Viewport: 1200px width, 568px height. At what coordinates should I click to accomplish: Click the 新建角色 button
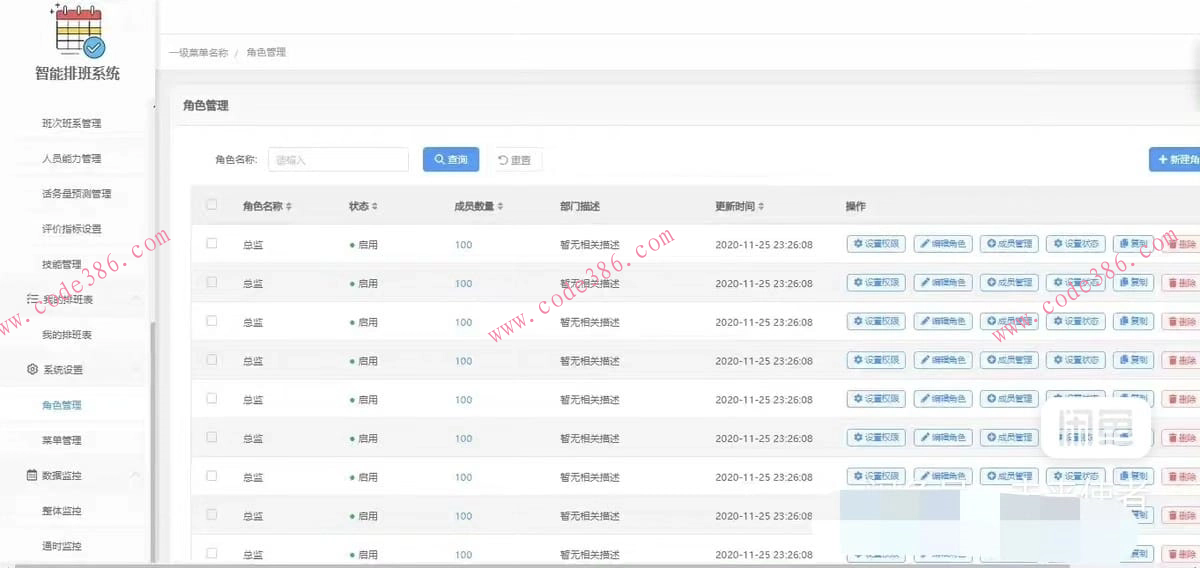pyautogui.click(x=1175, y=160)
